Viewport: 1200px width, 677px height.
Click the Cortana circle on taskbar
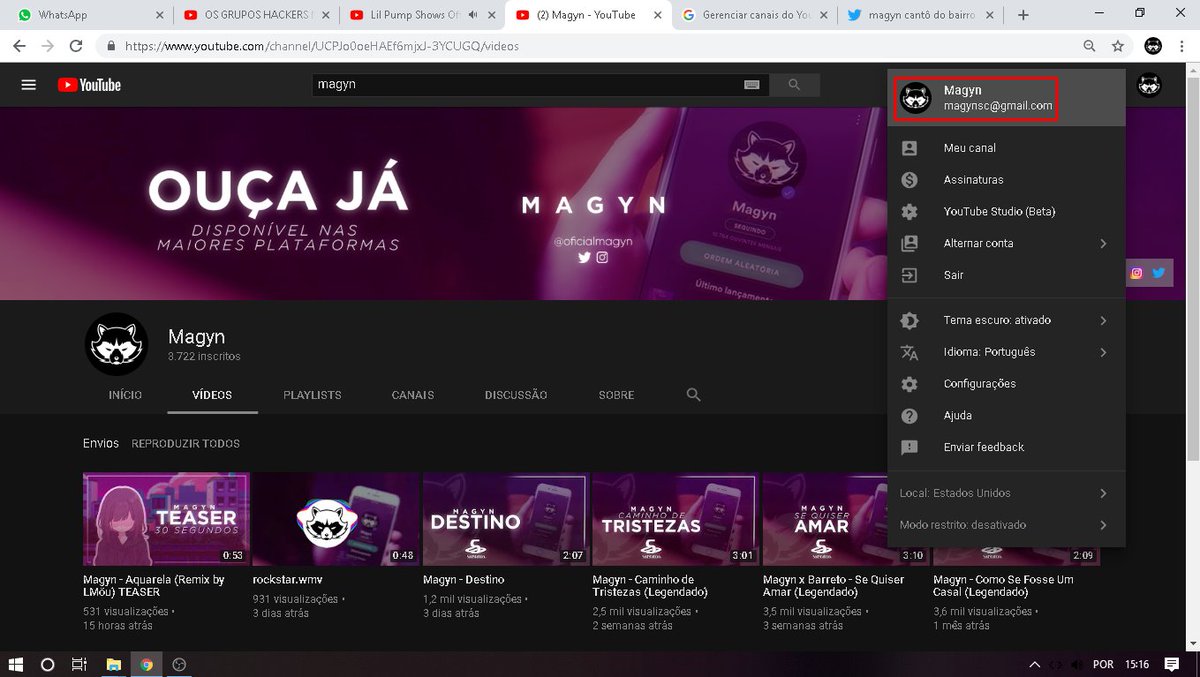click(x=47, y=664)
